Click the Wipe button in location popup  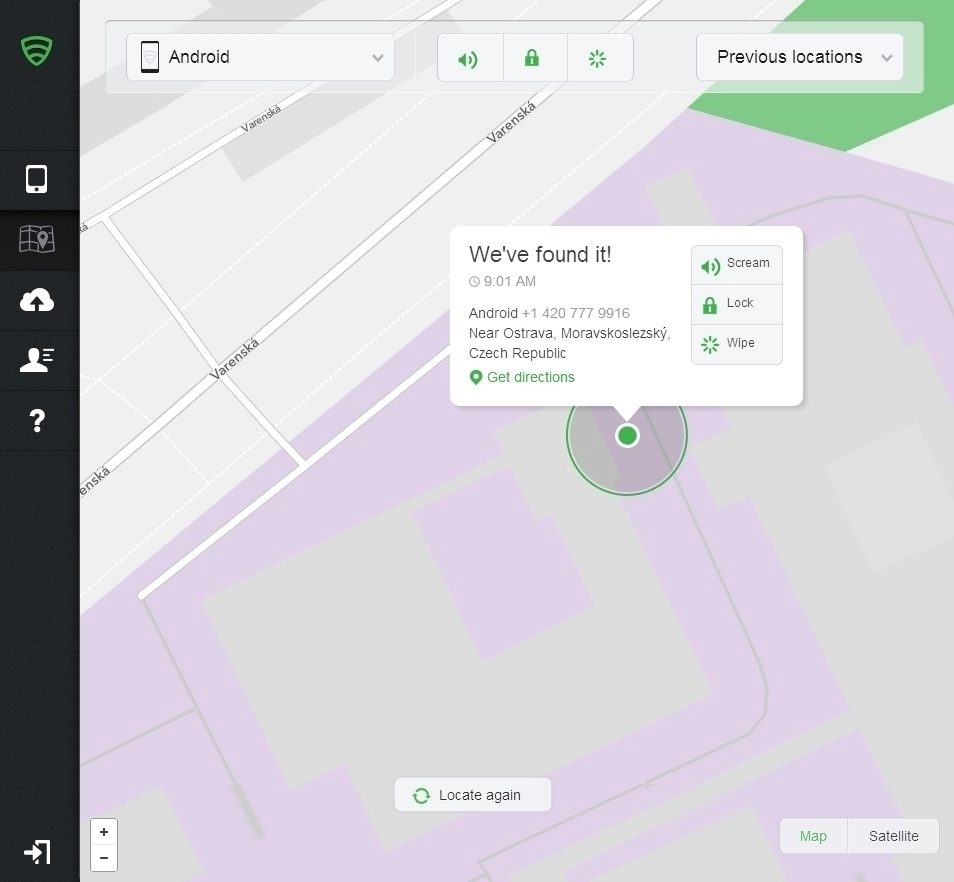[736, 344]
